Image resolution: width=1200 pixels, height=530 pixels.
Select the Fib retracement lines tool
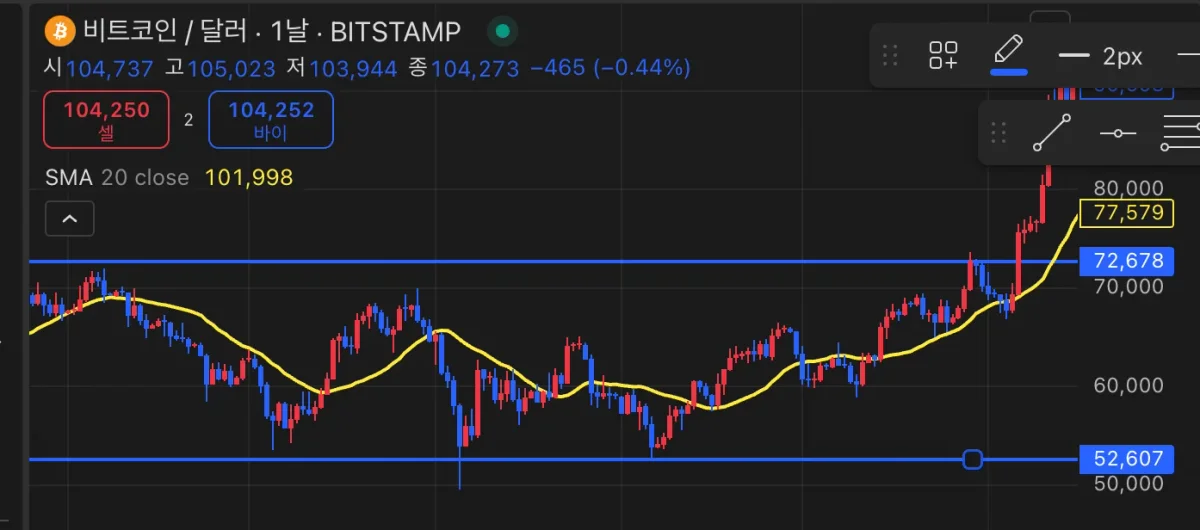click(1180, 133)
